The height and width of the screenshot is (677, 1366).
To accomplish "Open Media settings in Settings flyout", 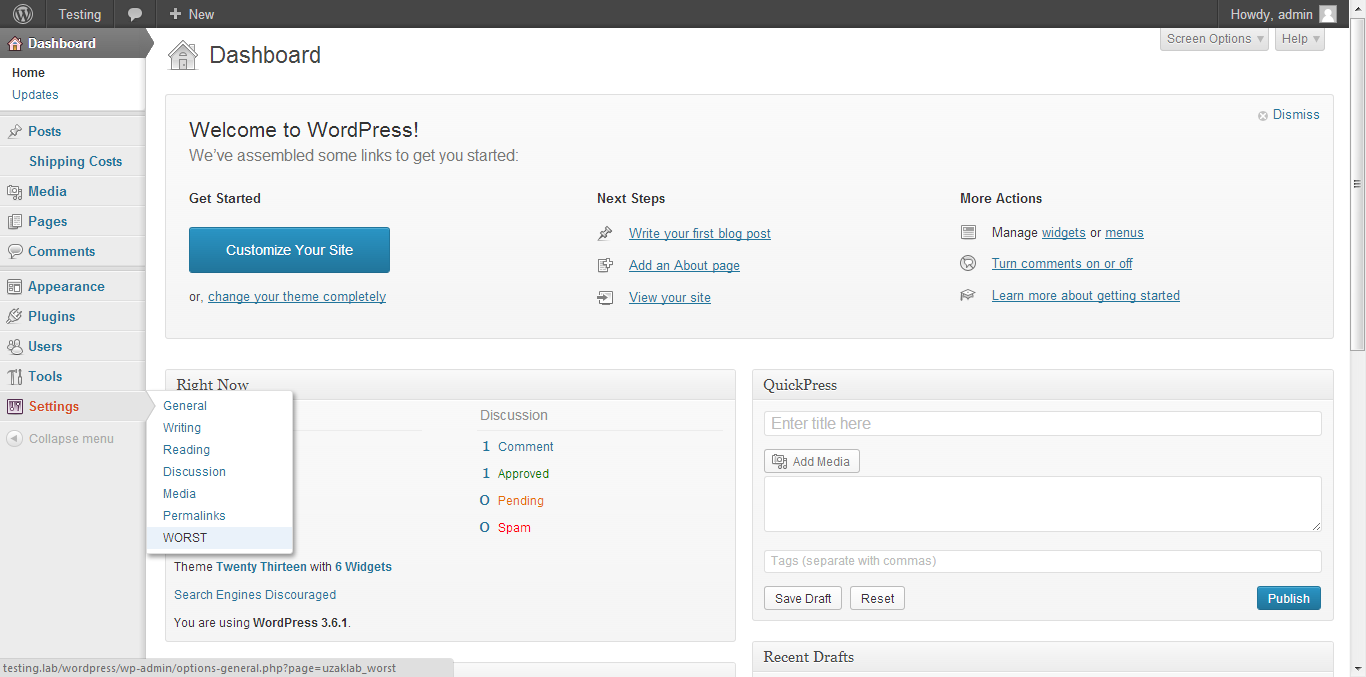I will tap(179, 494).
